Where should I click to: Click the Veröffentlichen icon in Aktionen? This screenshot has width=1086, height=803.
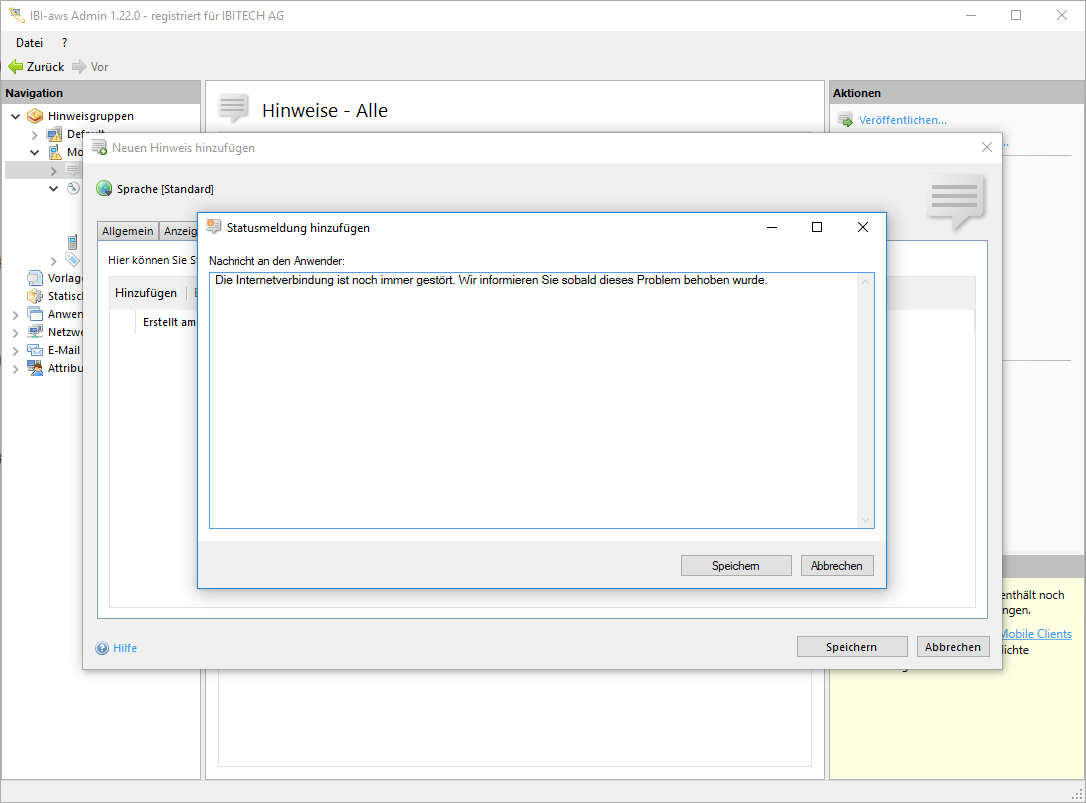coord(844,120)
